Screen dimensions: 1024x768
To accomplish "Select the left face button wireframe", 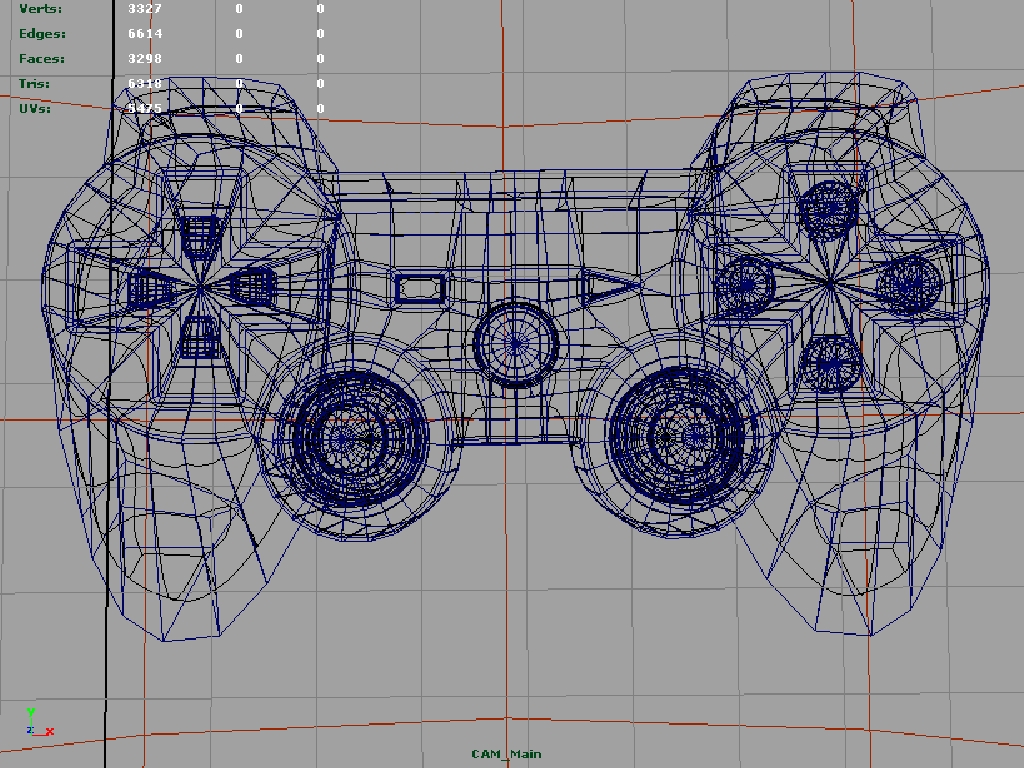I will coord(744,285).
